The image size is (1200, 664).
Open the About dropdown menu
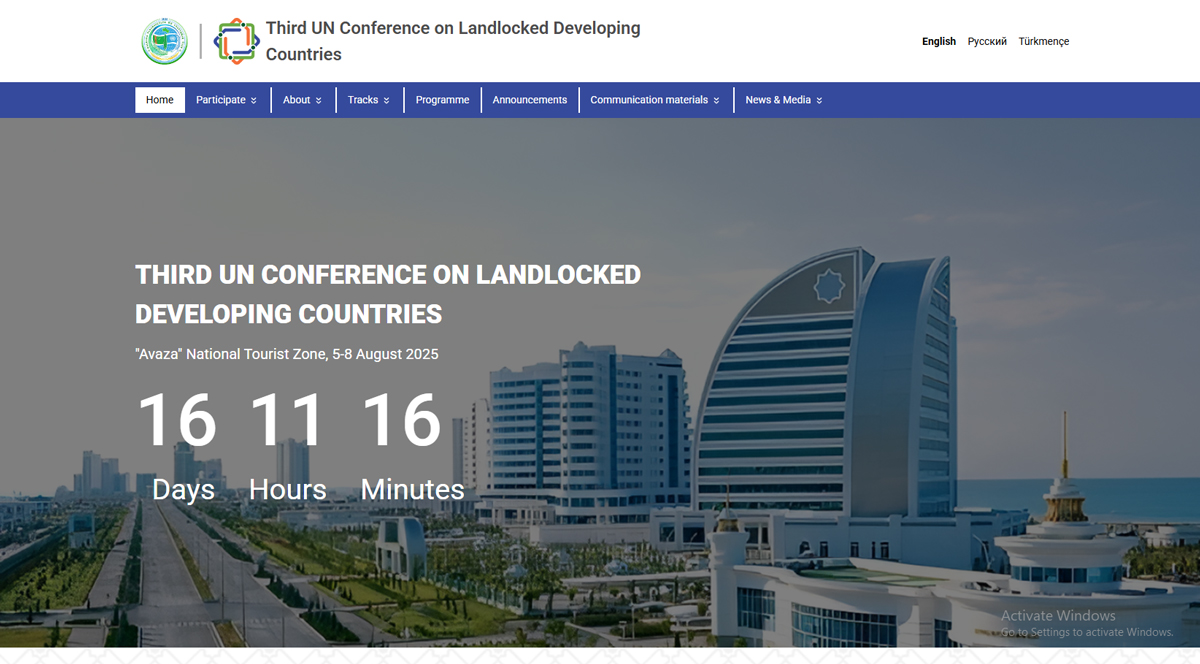pyautogui.click(x=302, y=100)
